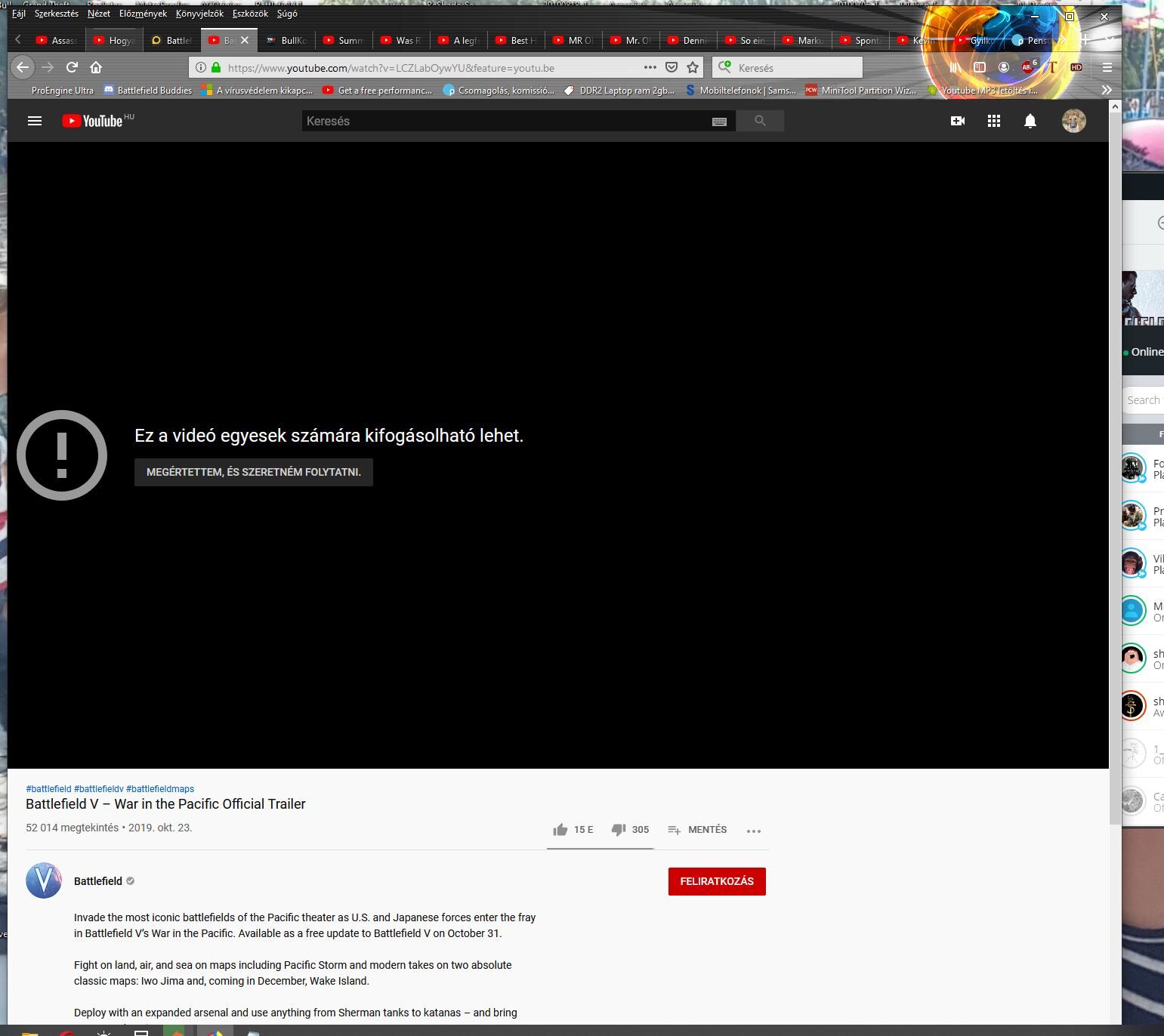This screenshot has width=1164, height=1036.
Task: Click Search field in Origin window
Action: point(1143,400)
